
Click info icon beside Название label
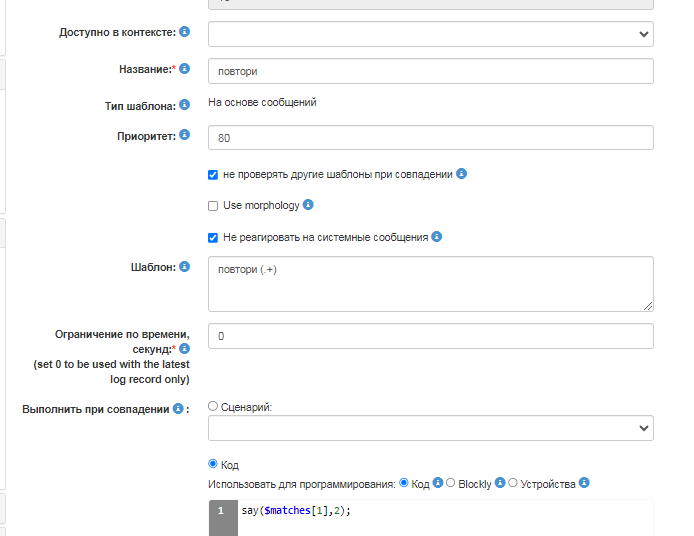[x=185, y=69]
